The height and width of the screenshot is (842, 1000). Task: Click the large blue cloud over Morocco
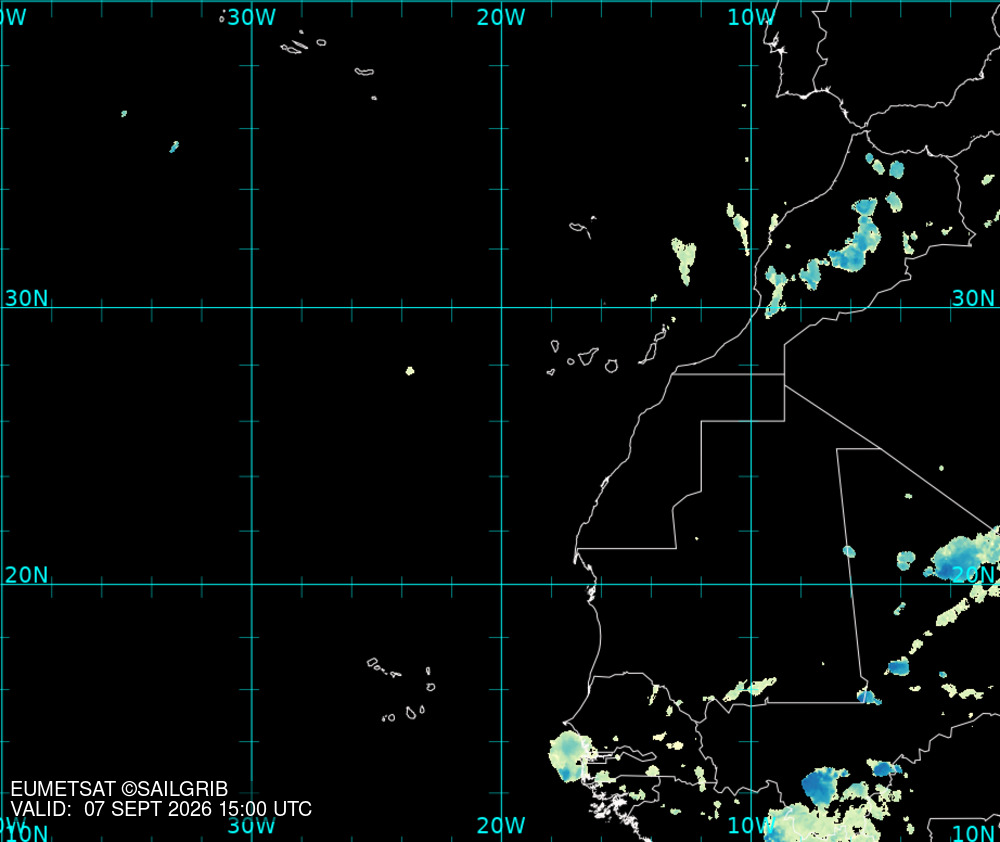click(x=856, y=236)
